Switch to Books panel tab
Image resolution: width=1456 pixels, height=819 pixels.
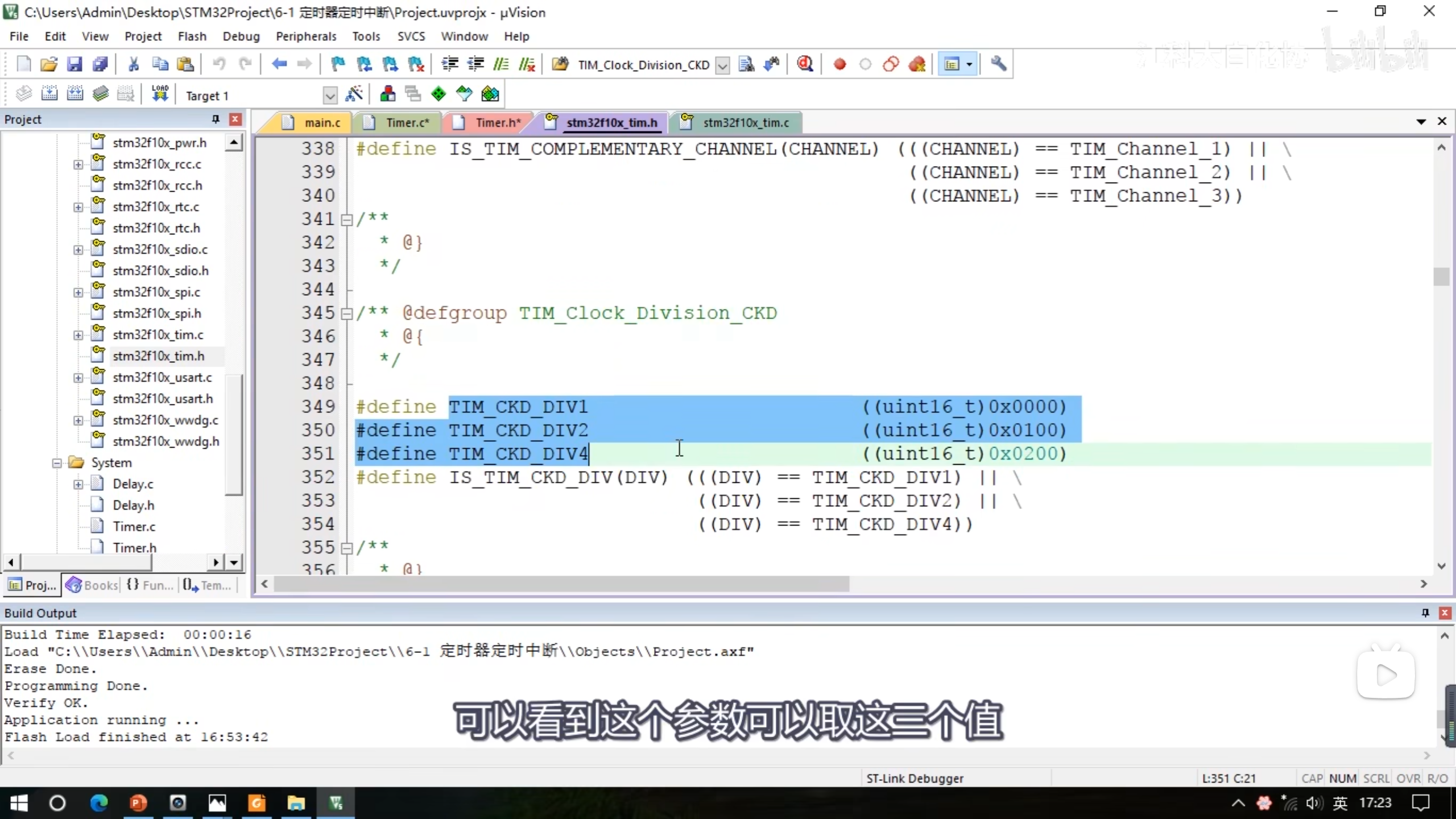(x=92, y=585)
